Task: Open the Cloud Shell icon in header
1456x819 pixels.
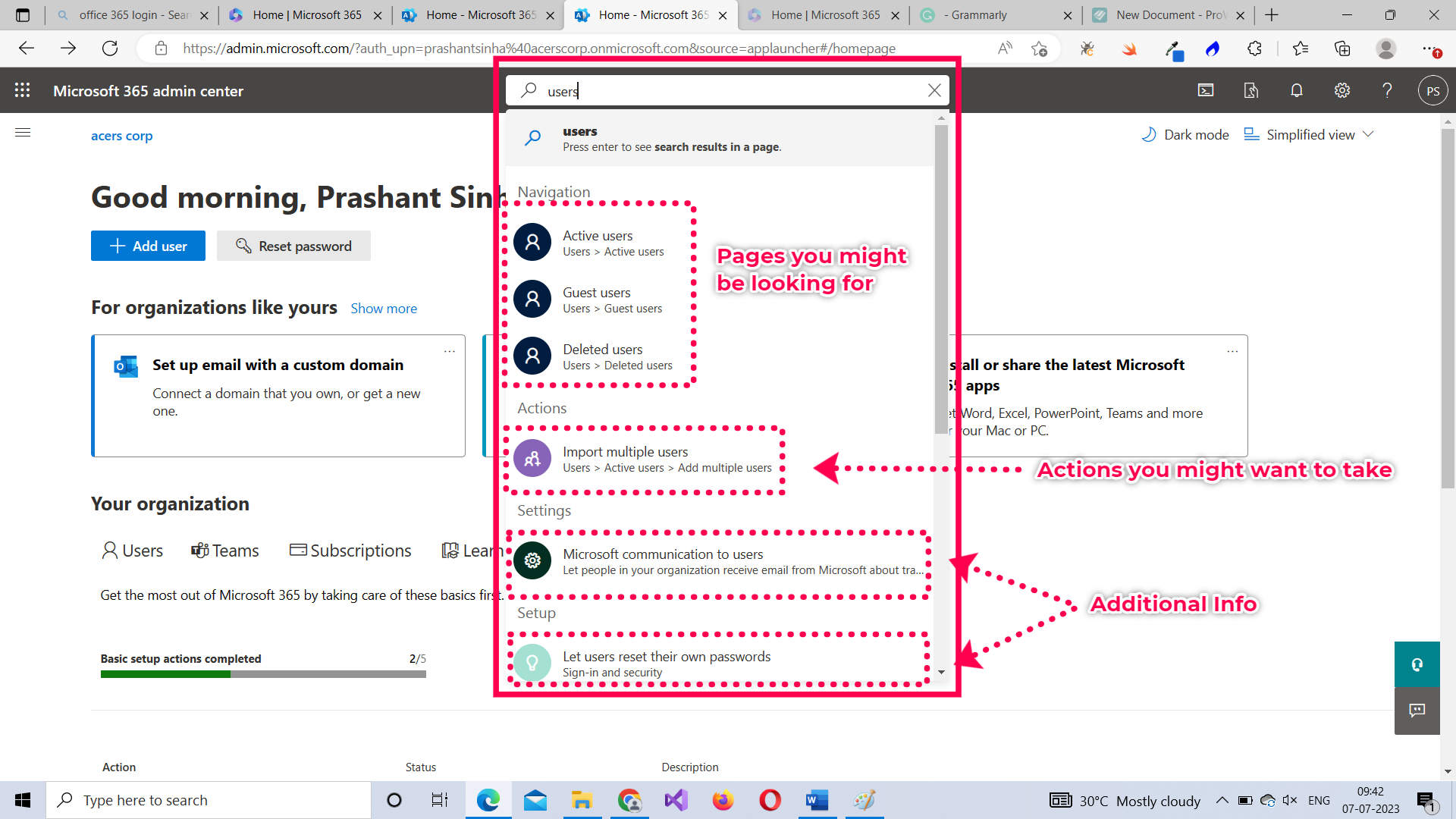Action: (x=1205, y=90)
